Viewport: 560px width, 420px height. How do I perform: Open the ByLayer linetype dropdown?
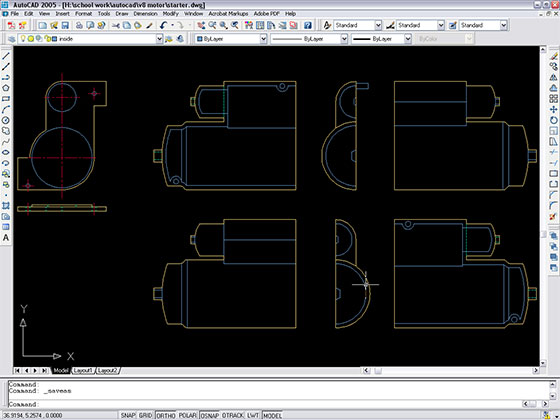point(309,39)
